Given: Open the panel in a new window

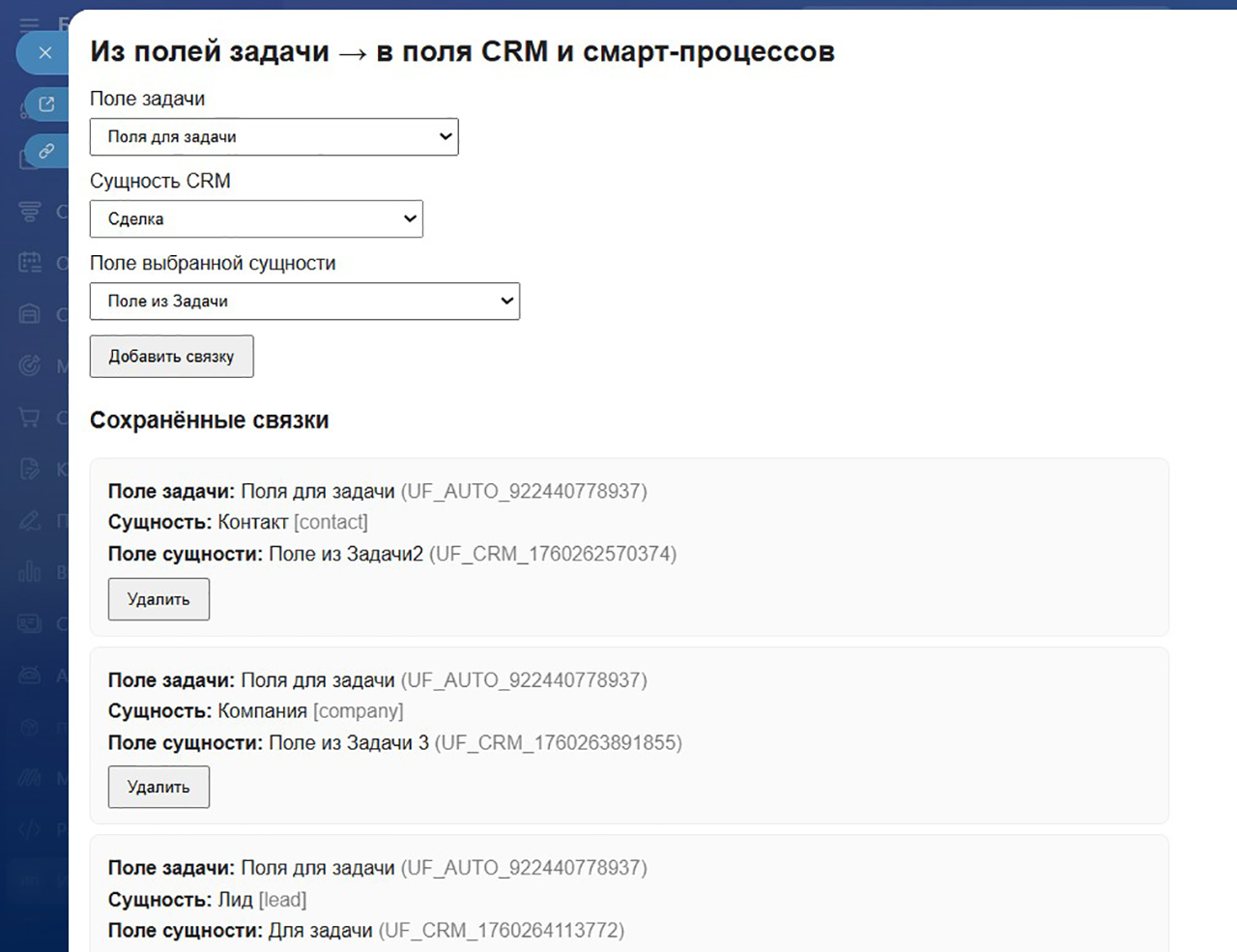Looking at the screenshot, I should (46, 104).
